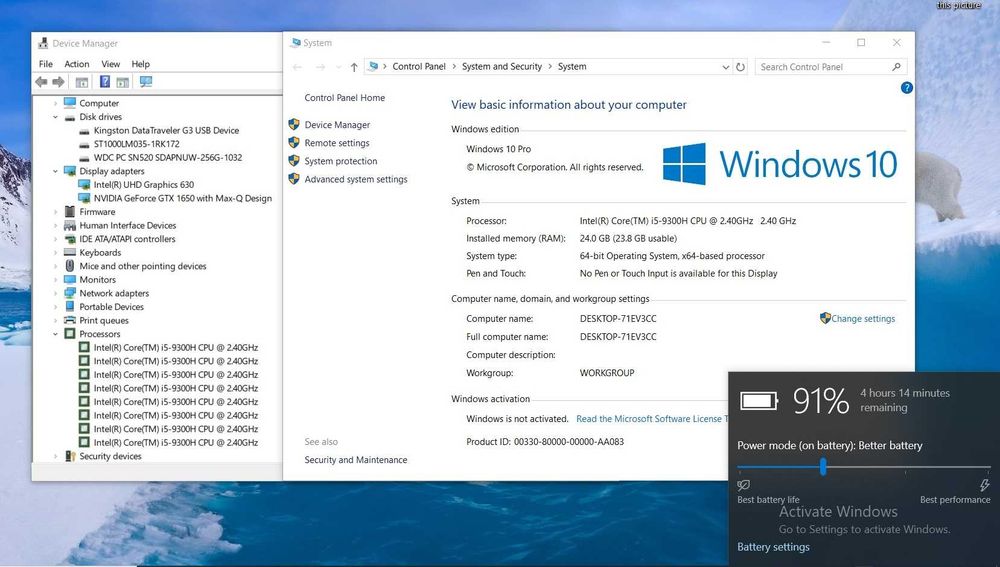Click the NVIDIA GeForce GTX 1650 adapter icon
Viewport: 1000px width, 567px height.
pyautogui.click(x=84, y=198)
